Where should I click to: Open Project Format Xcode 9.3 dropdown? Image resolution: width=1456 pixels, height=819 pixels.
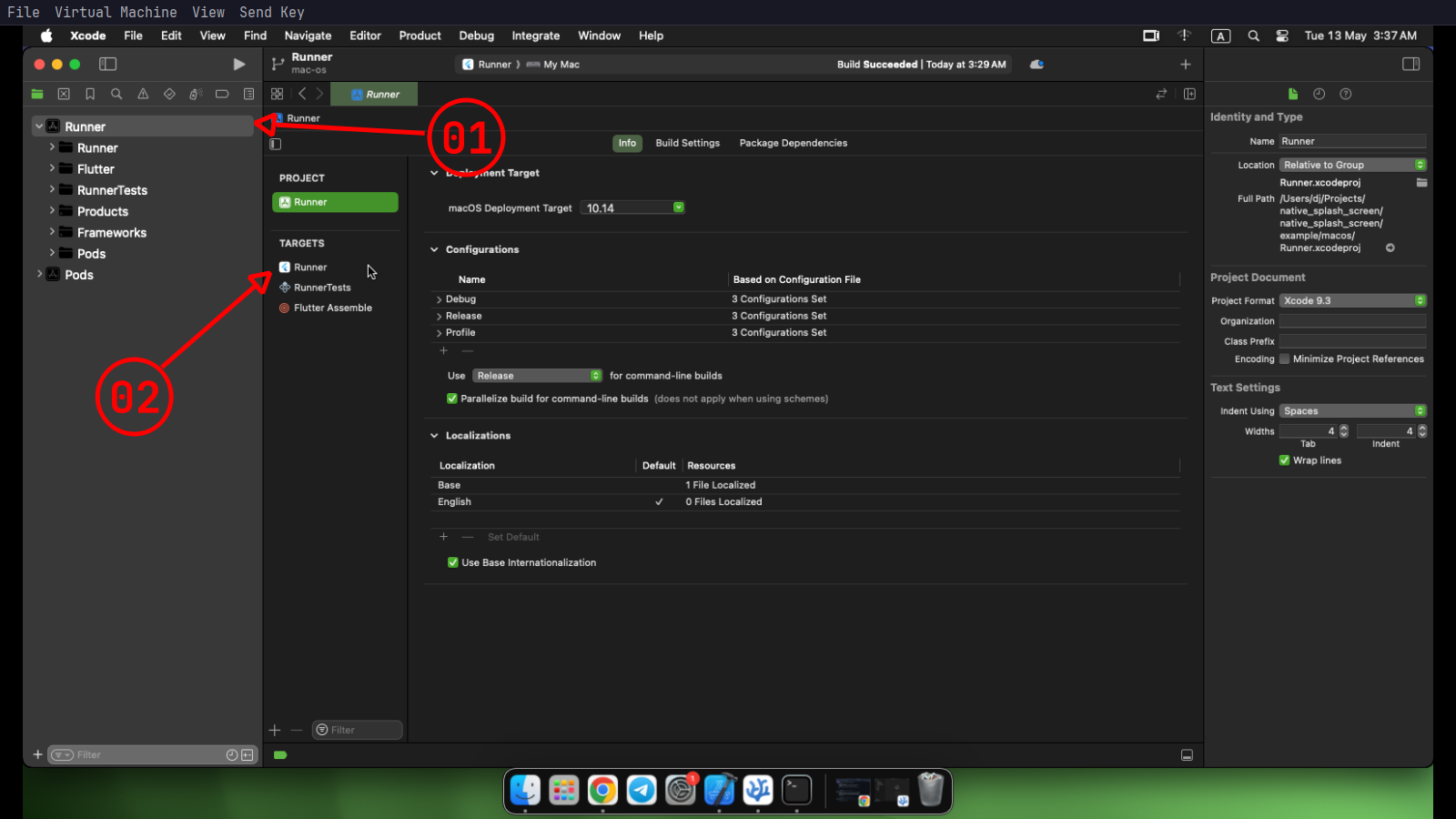(1352, 300)
